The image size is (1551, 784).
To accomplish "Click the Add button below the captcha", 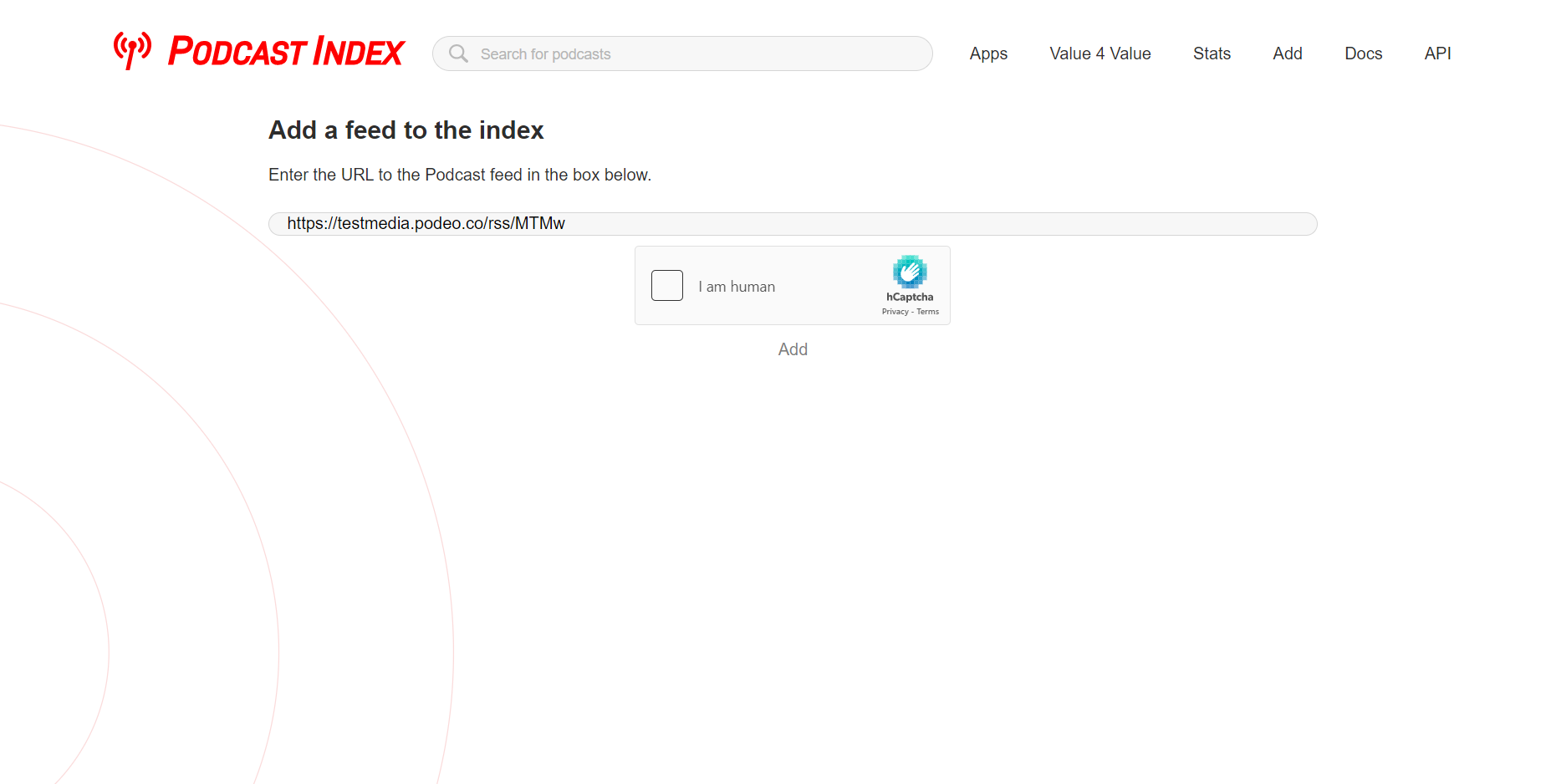I will pyautogui.click(x=793, y=349).
